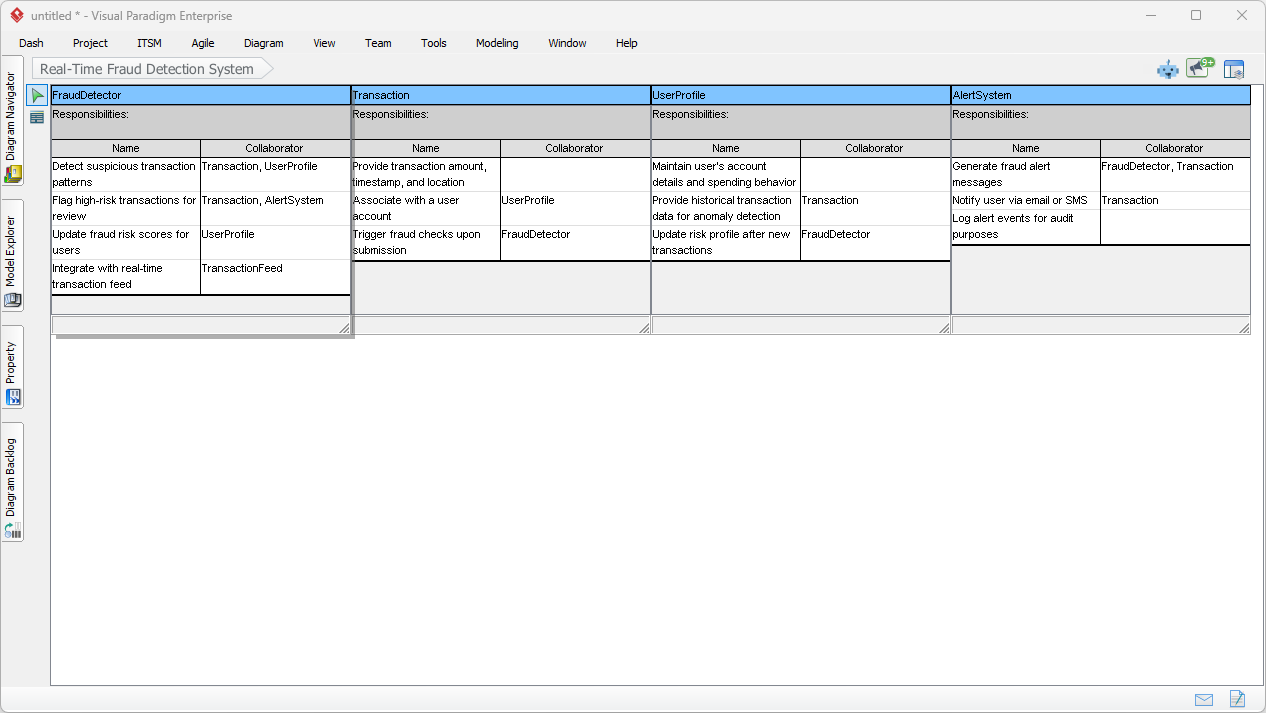This screenshot has width=1266, height=713.
Task: Open the Modeling menu
Action: [496, 43]
